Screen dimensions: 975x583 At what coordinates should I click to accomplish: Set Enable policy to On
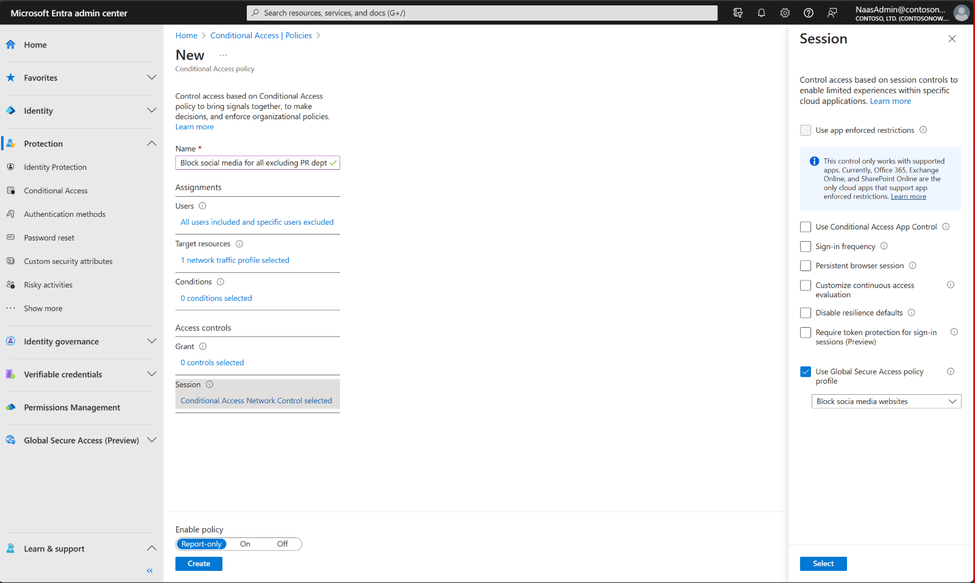pyautogui.click(x=245, y=544)
